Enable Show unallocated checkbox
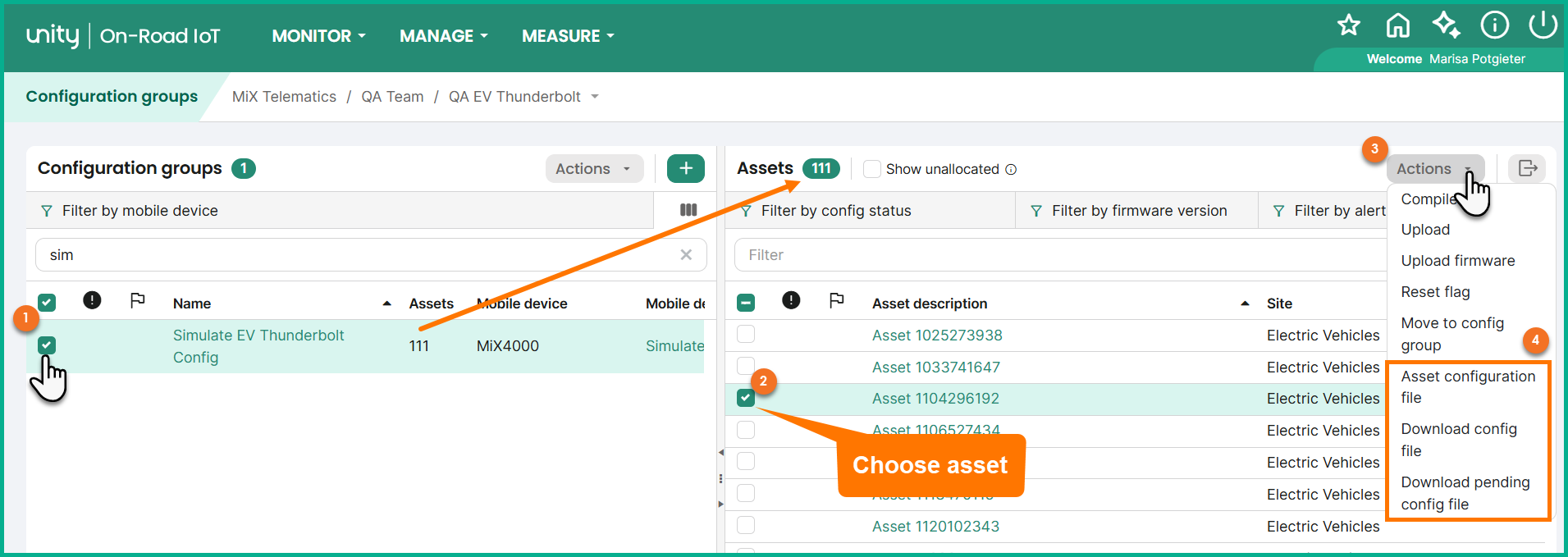1568x557 pixels. (872, 169)
